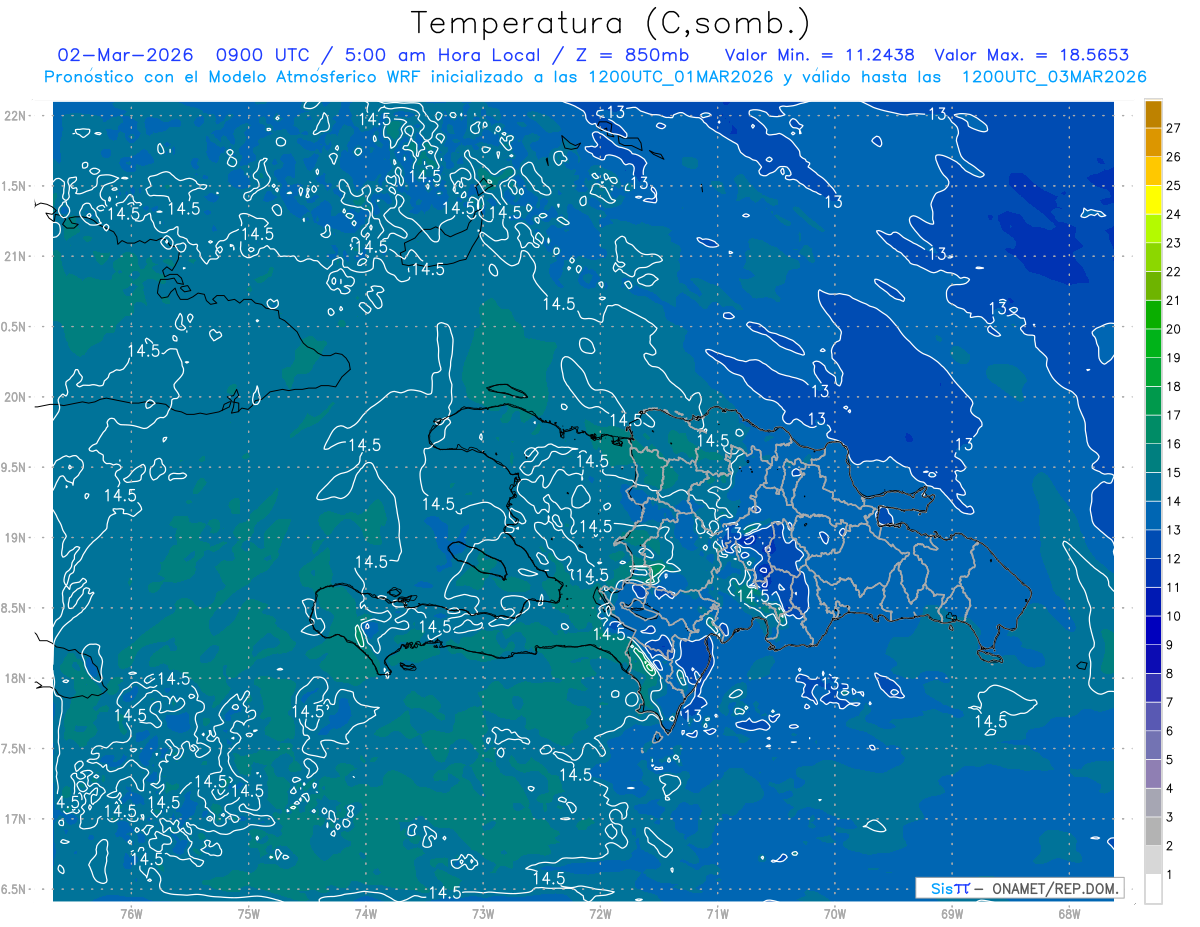Click the "Valor Max. = 18.5653" value
Viewport: 1200px width, 927px height.
1031,55
